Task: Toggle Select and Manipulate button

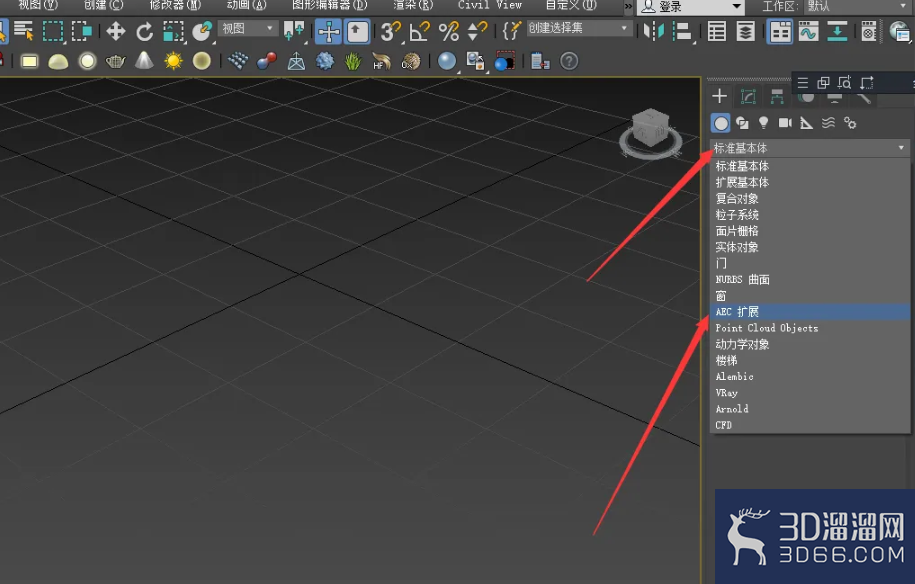Action: pyautogui.click(x=329, y=32)
